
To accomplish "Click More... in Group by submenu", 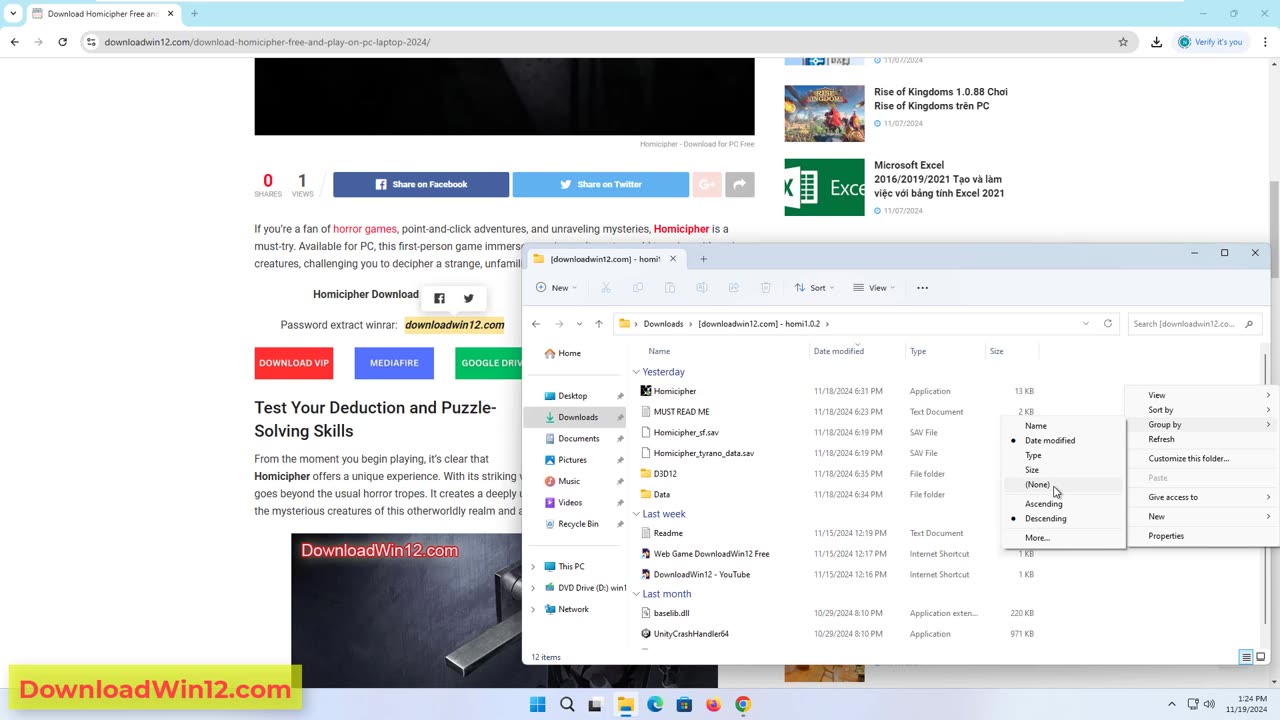I will [1064, 538].
